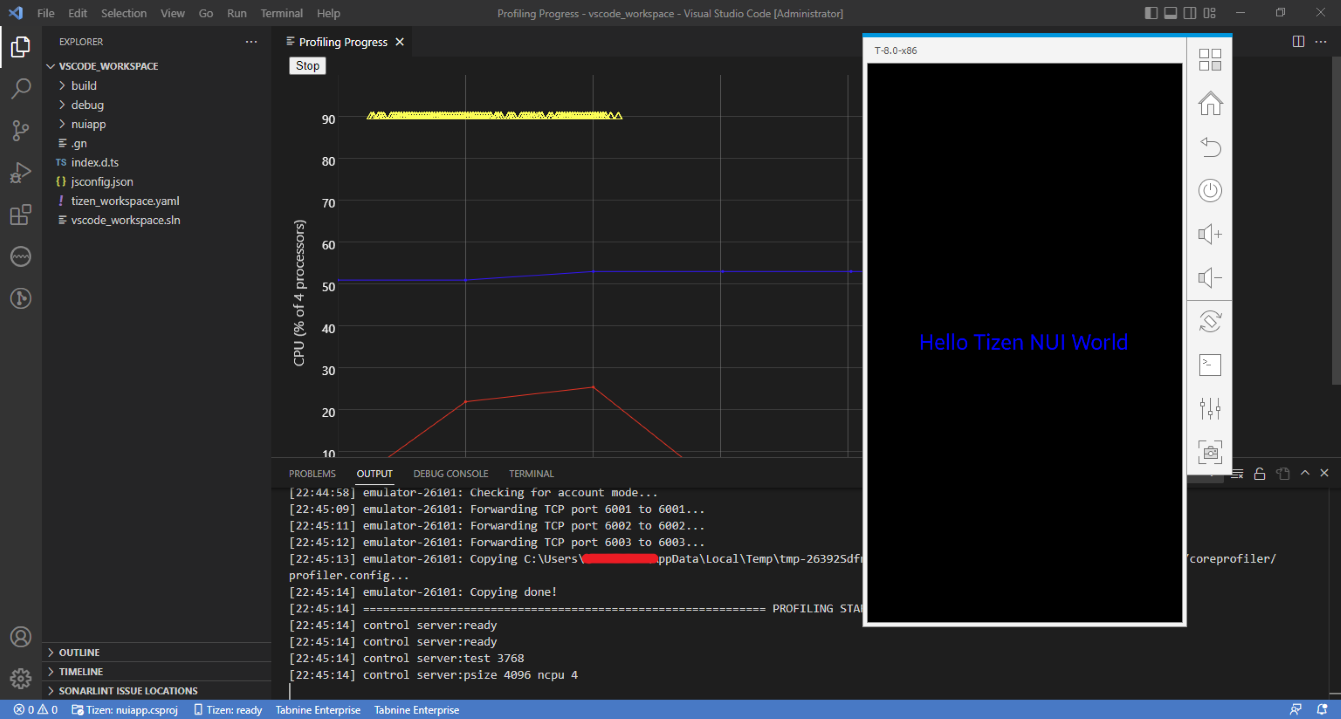Click the Back arrow in the emulator controls
Screen dimensions: 1341x719
(1210, 147)
